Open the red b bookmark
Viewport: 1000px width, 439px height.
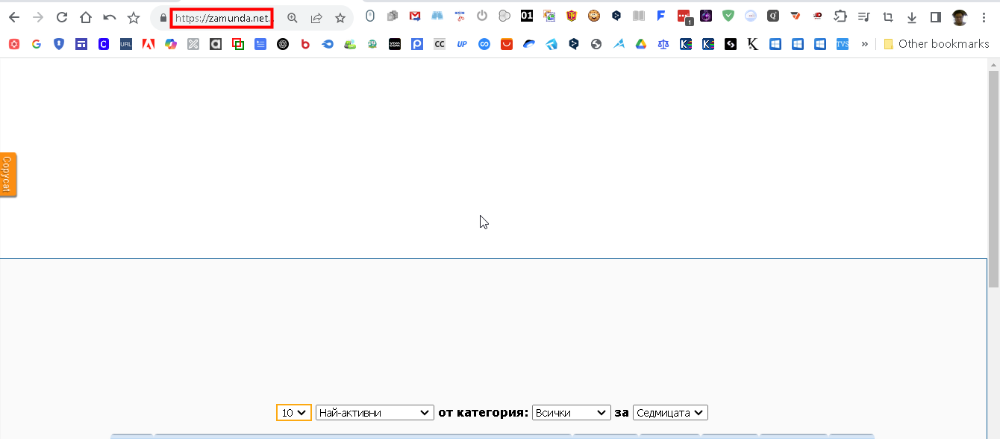pos(305,44)
